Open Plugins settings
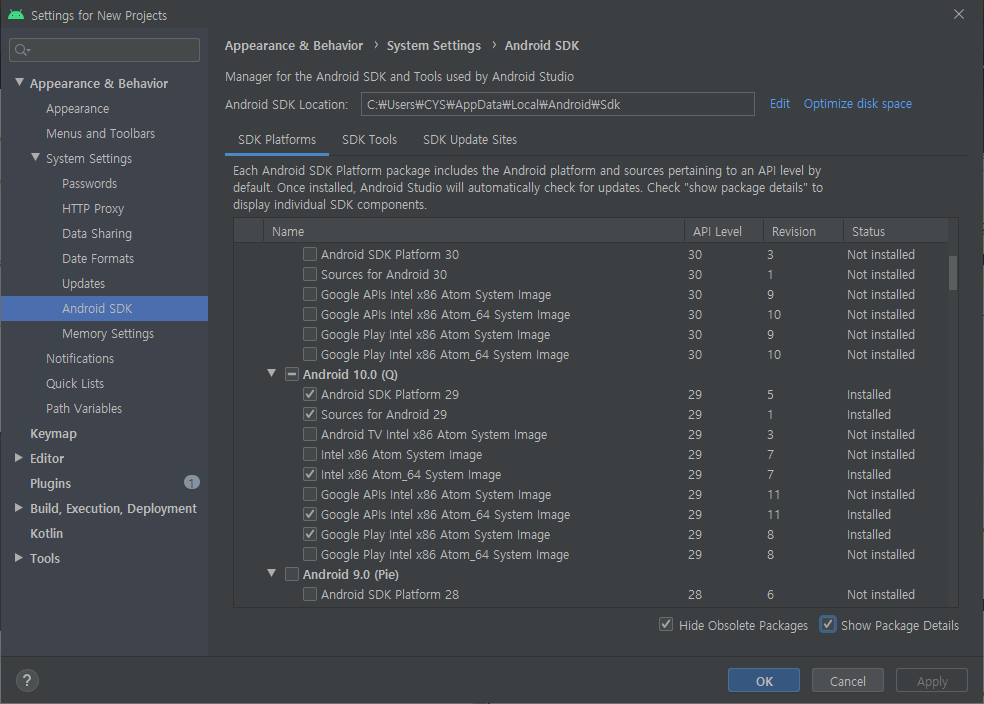Screen dimensions: 984x704 (50, 484)
